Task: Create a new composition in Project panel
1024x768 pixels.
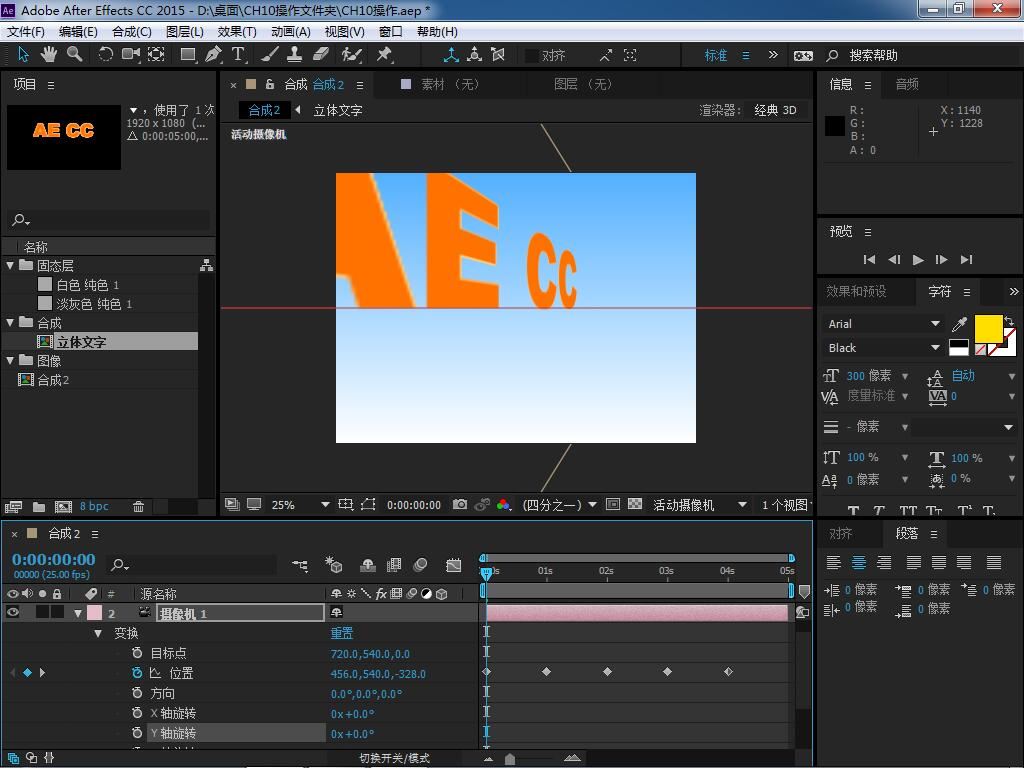Action: [63, 506]
